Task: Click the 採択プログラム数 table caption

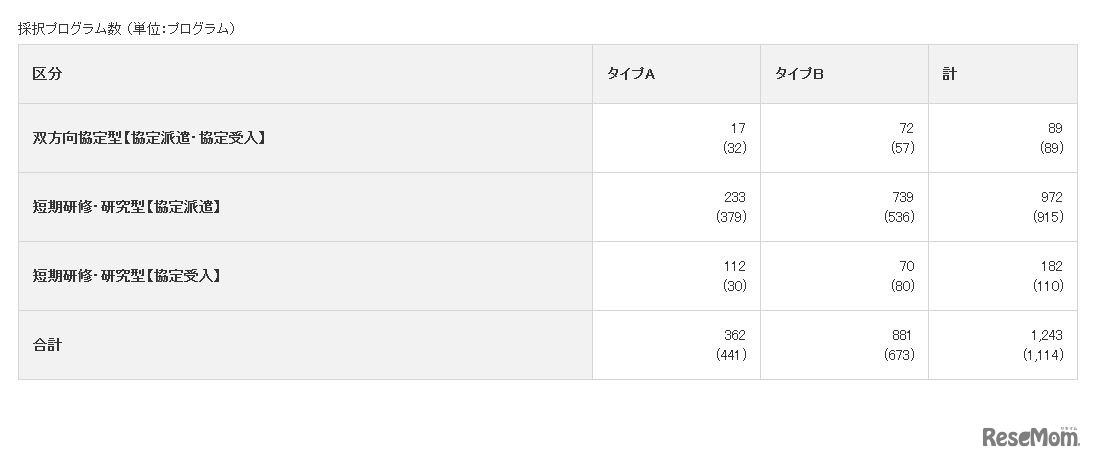Action: (126, 29)
